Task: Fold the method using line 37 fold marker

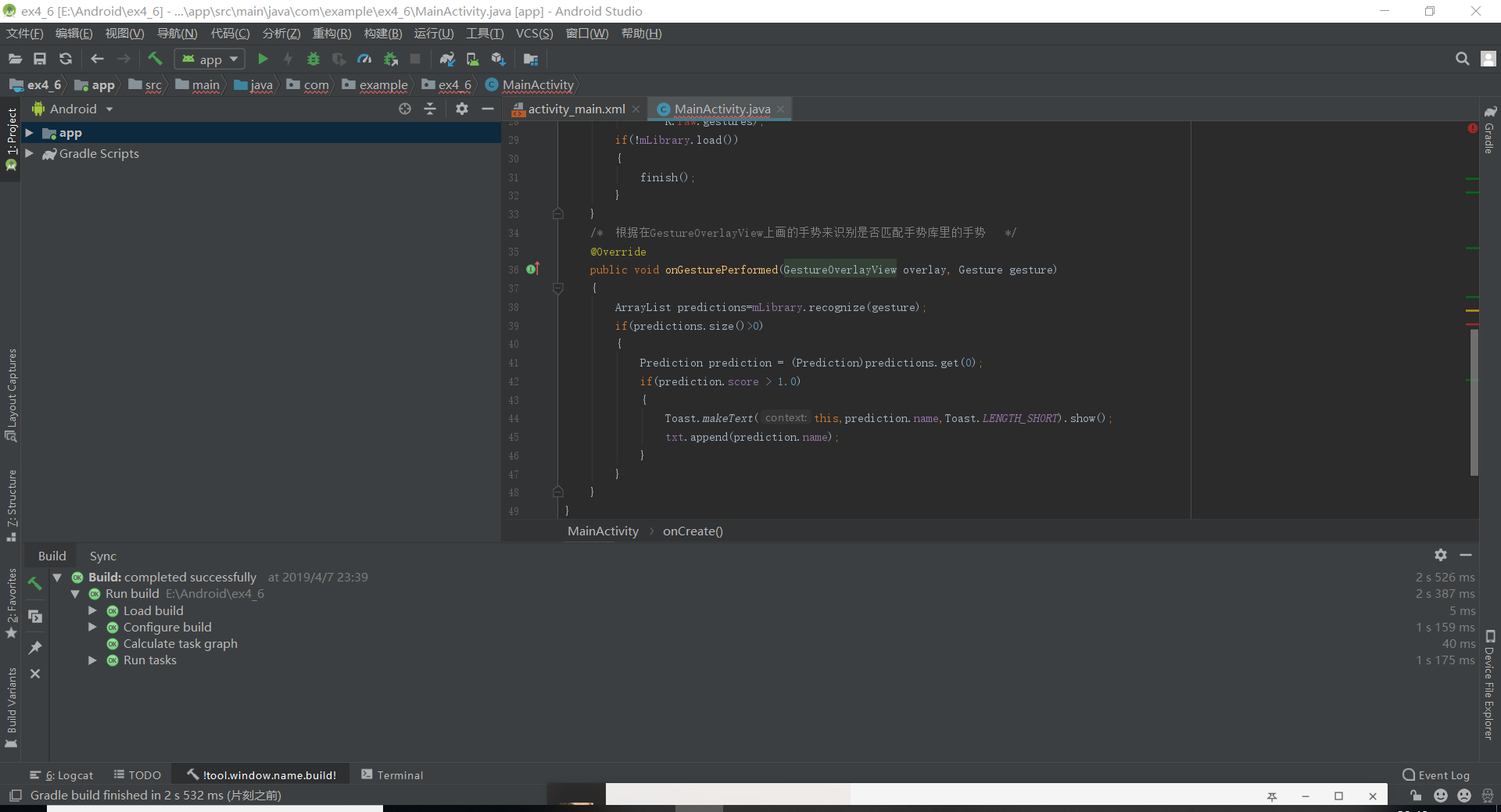Action: 558,288
